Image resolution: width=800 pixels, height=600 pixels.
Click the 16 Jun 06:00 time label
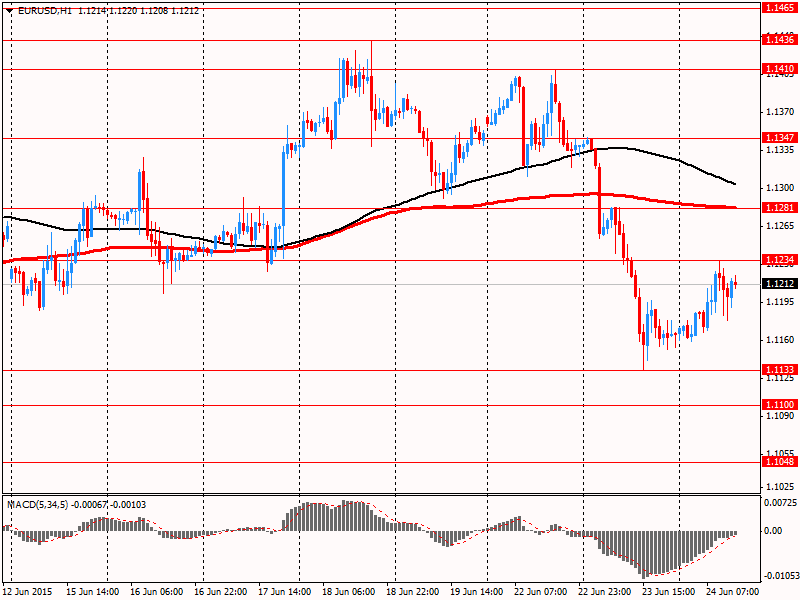157,592
